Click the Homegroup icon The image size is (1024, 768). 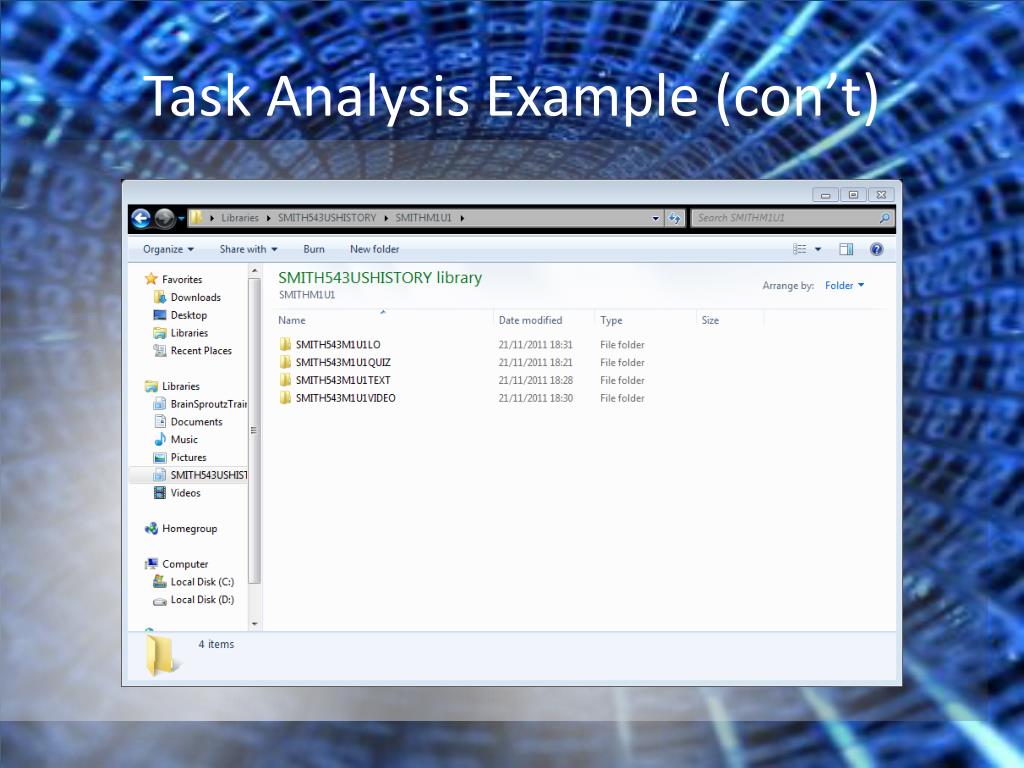[x=151, y=528]
